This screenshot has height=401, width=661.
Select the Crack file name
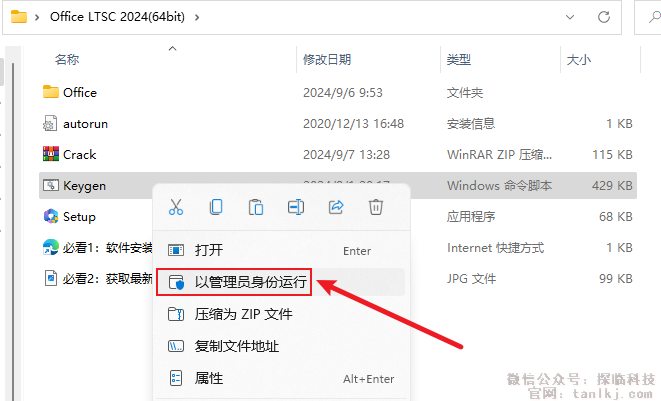click(x=80, y=155)
